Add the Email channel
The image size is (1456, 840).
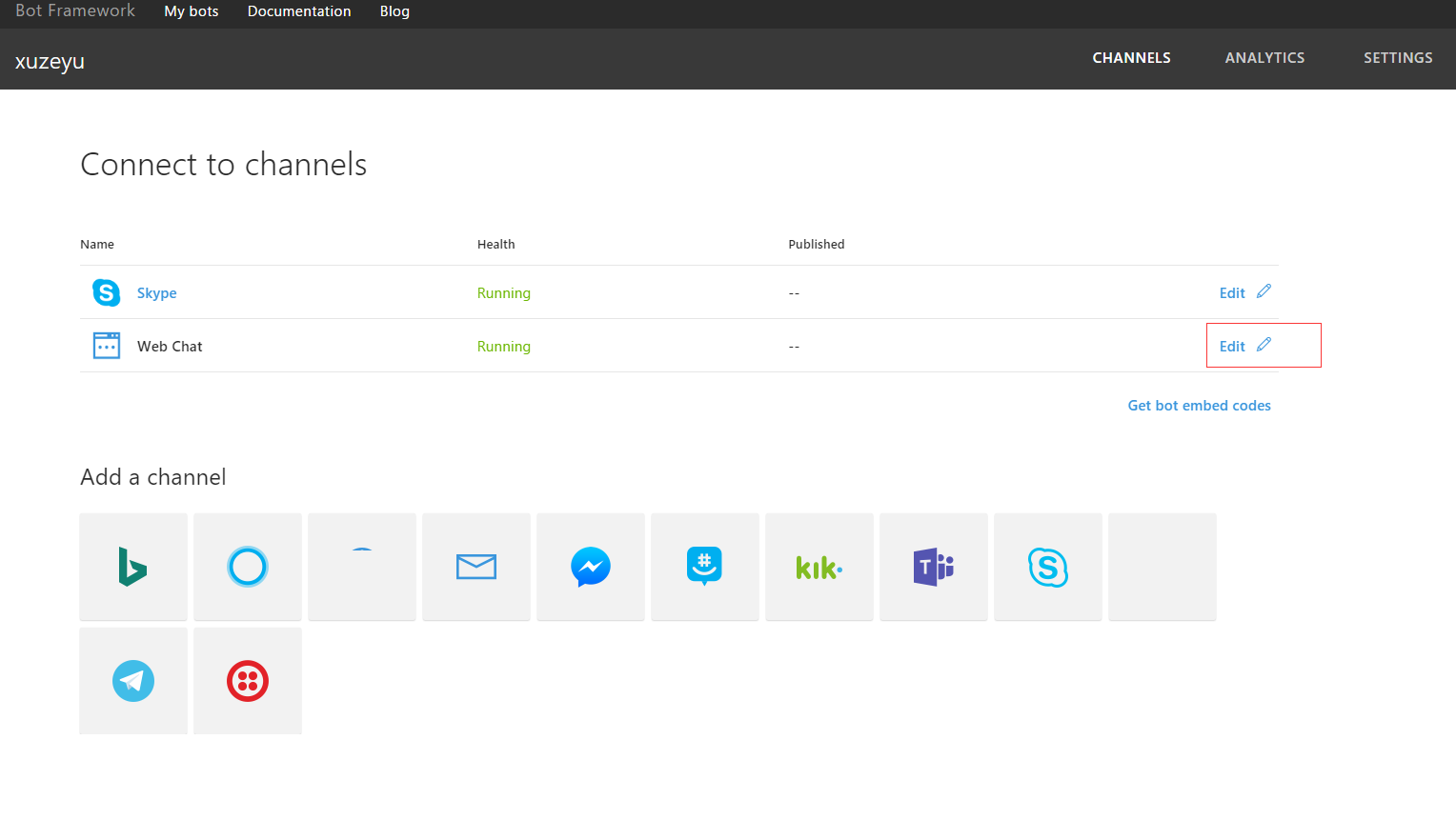(476, 567)
